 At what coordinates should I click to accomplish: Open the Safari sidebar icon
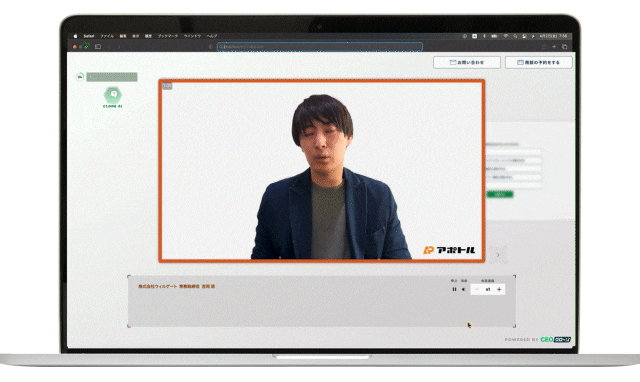coord(98,47)
